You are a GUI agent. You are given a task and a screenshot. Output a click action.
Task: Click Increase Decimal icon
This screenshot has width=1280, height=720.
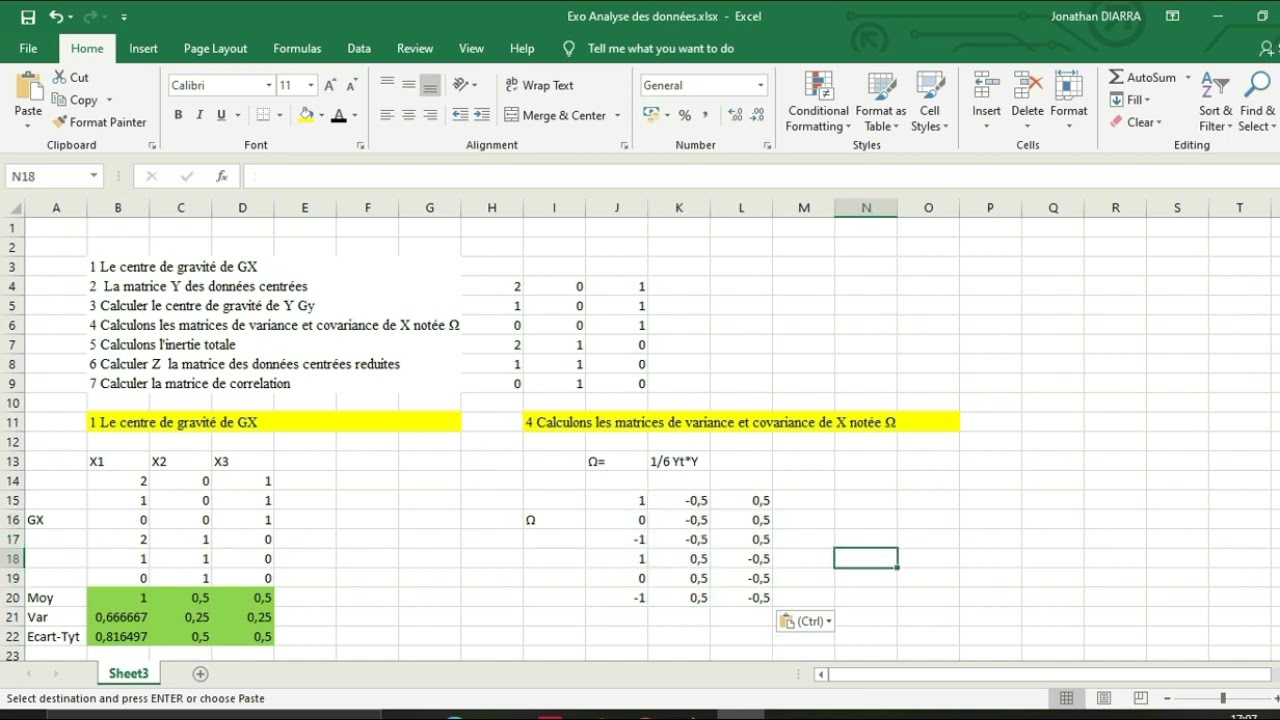click(736, 115)
